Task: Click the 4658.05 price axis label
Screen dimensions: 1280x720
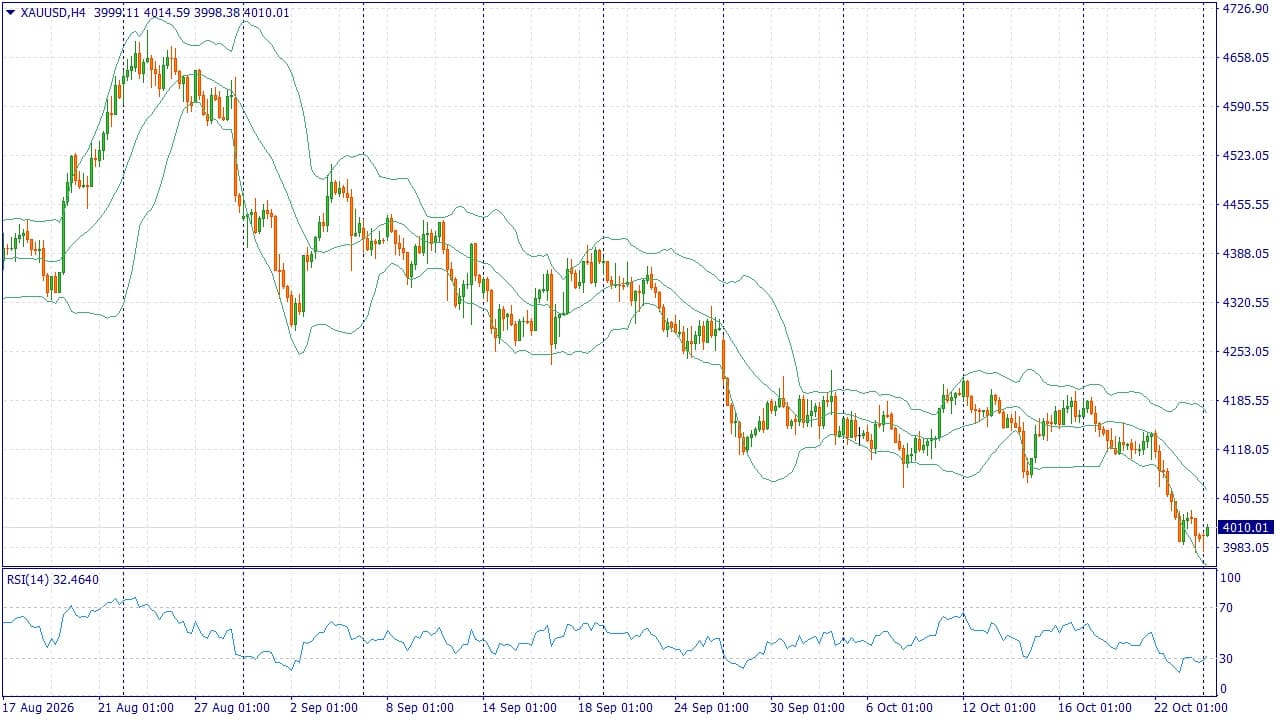Action: [1245, 57]
